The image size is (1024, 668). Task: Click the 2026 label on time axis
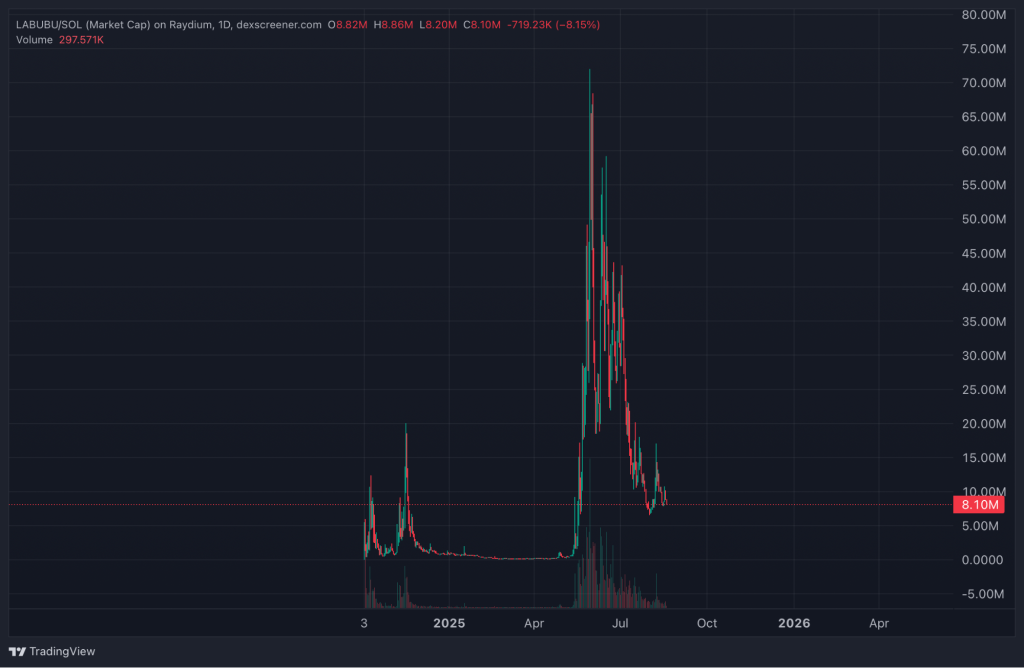794,623
